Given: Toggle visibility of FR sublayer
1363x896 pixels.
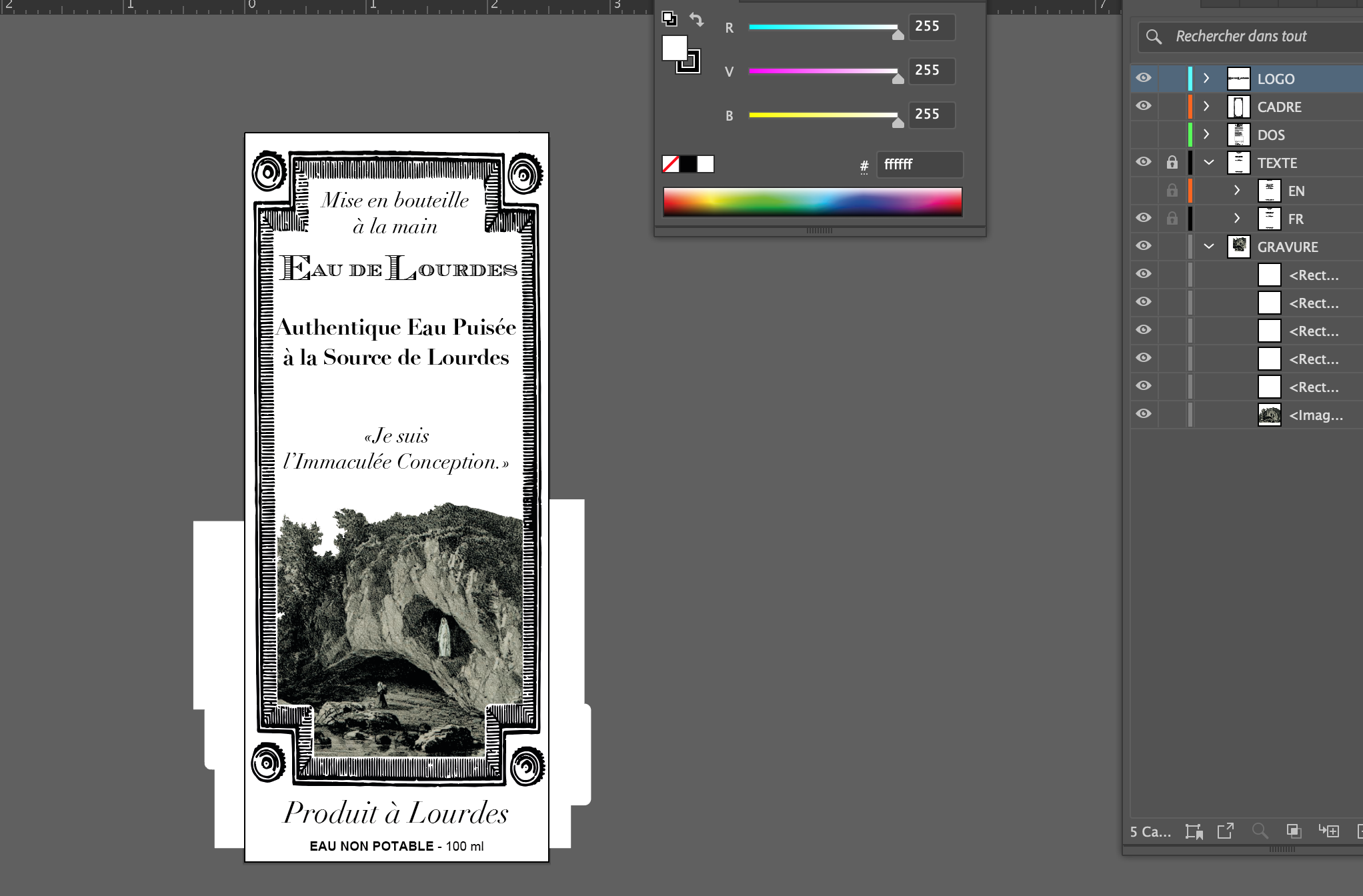Looking at the screenshot, I should click(1144, 218).
